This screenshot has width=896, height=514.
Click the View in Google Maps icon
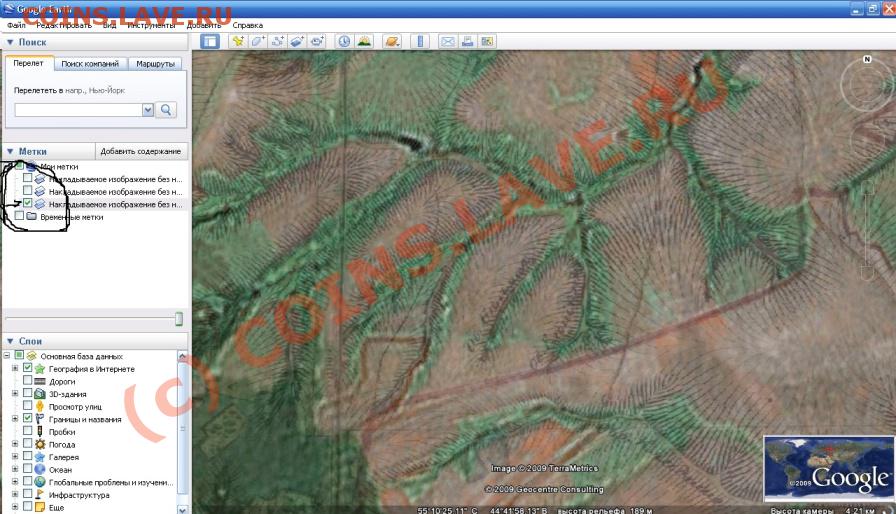pos(487,41)
